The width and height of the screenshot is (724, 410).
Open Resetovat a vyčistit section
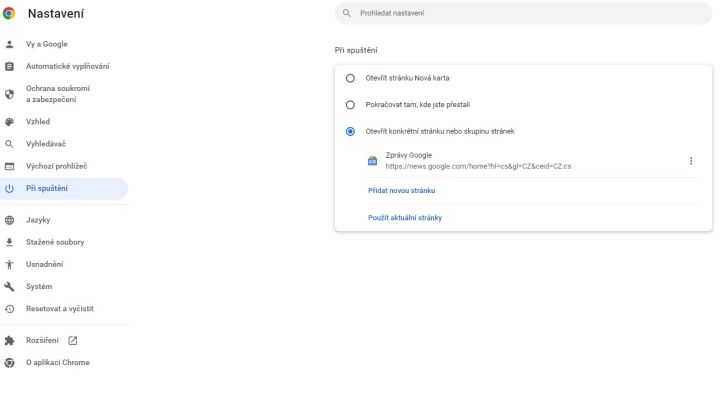(64, 309)
